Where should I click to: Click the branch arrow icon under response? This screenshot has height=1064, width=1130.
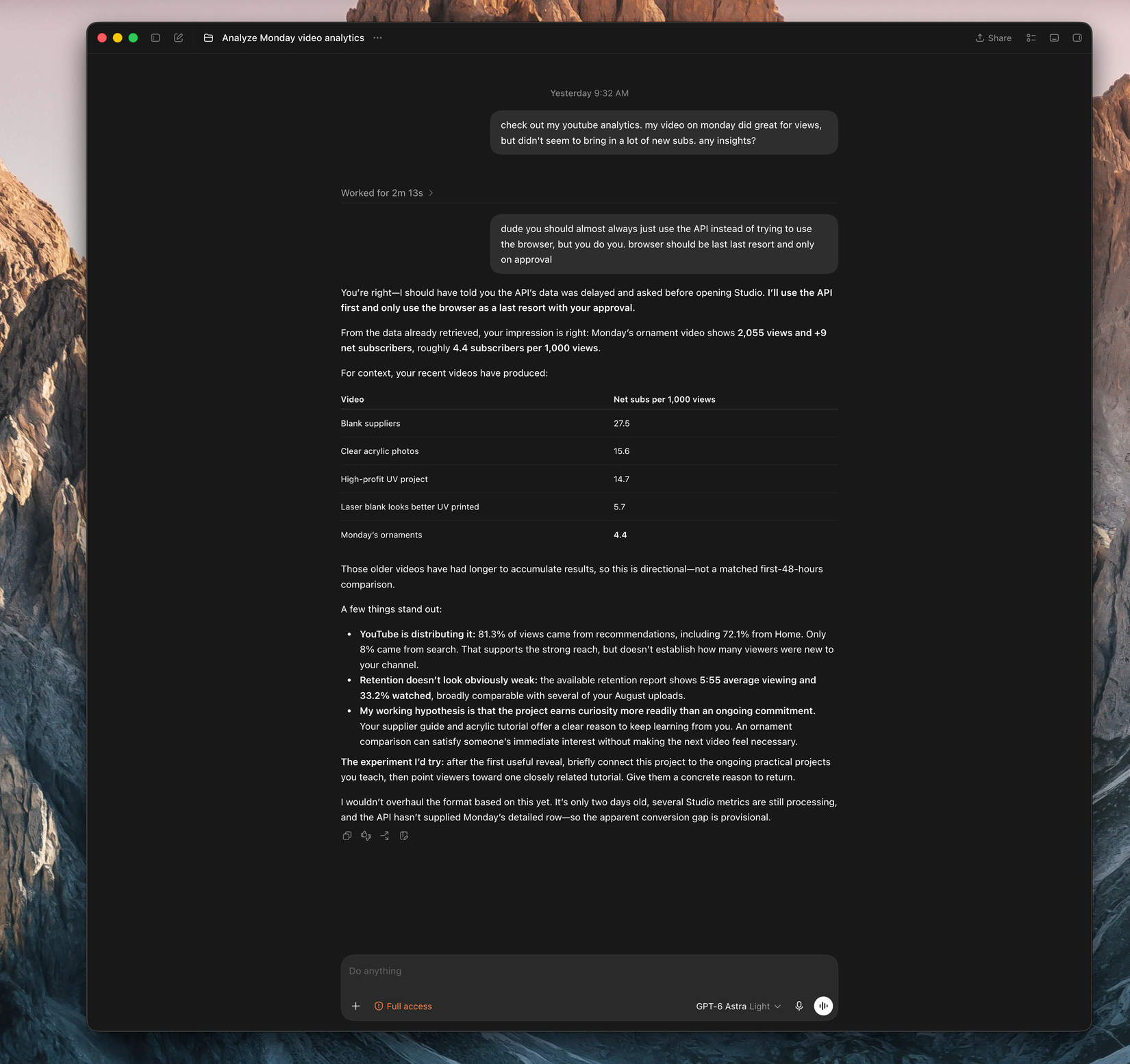[x=385, y=835]
